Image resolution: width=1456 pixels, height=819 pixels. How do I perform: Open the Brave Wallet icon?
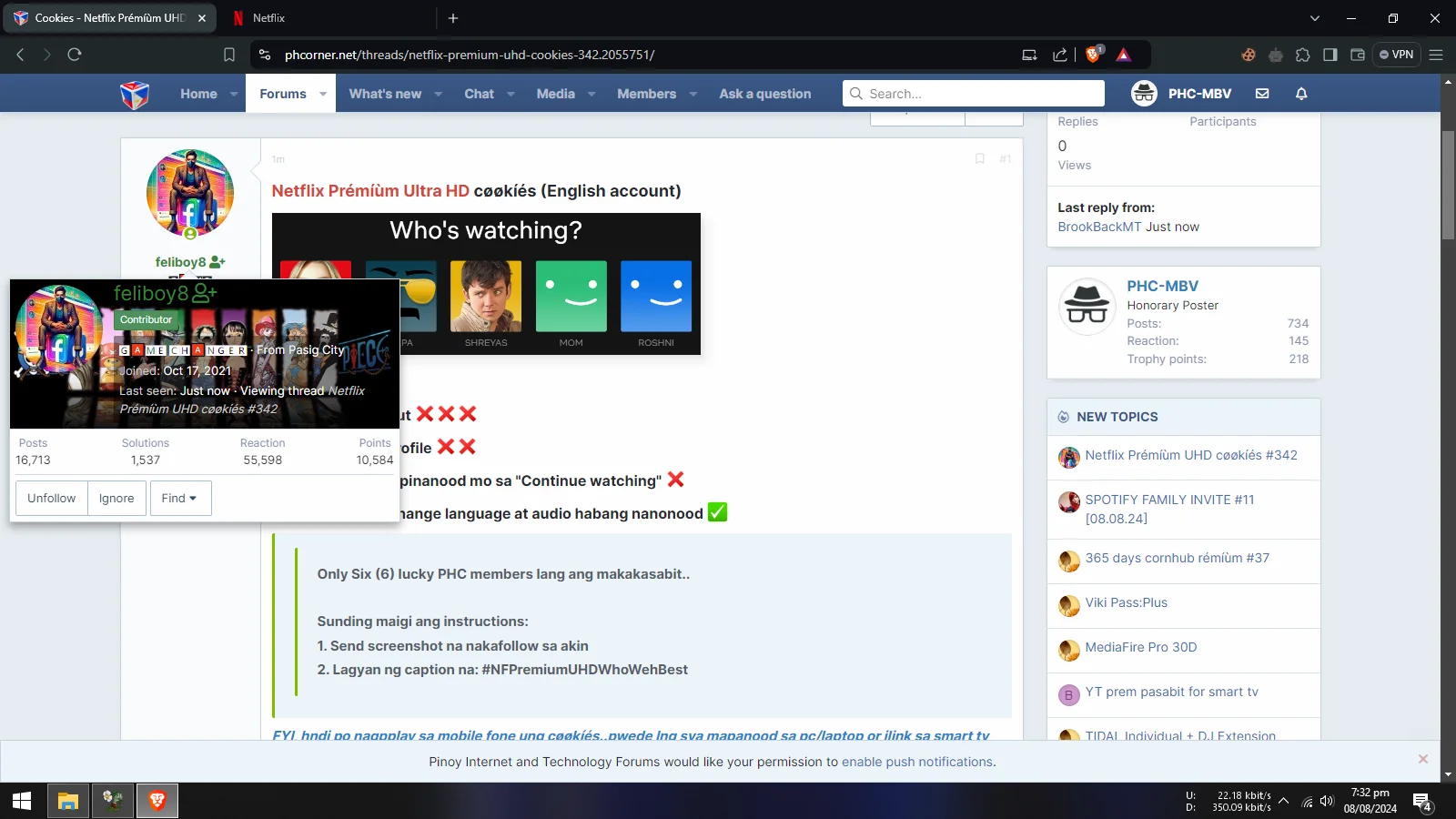(1358, 55)
